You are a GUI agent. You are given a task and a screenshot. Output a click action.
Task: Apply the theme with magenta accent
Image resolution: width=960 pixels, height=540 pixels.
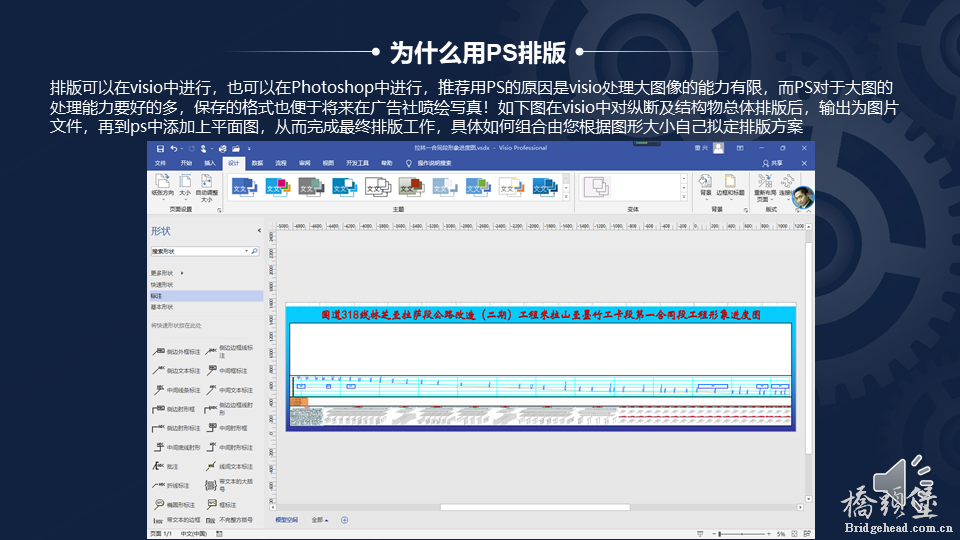point(277,187)
